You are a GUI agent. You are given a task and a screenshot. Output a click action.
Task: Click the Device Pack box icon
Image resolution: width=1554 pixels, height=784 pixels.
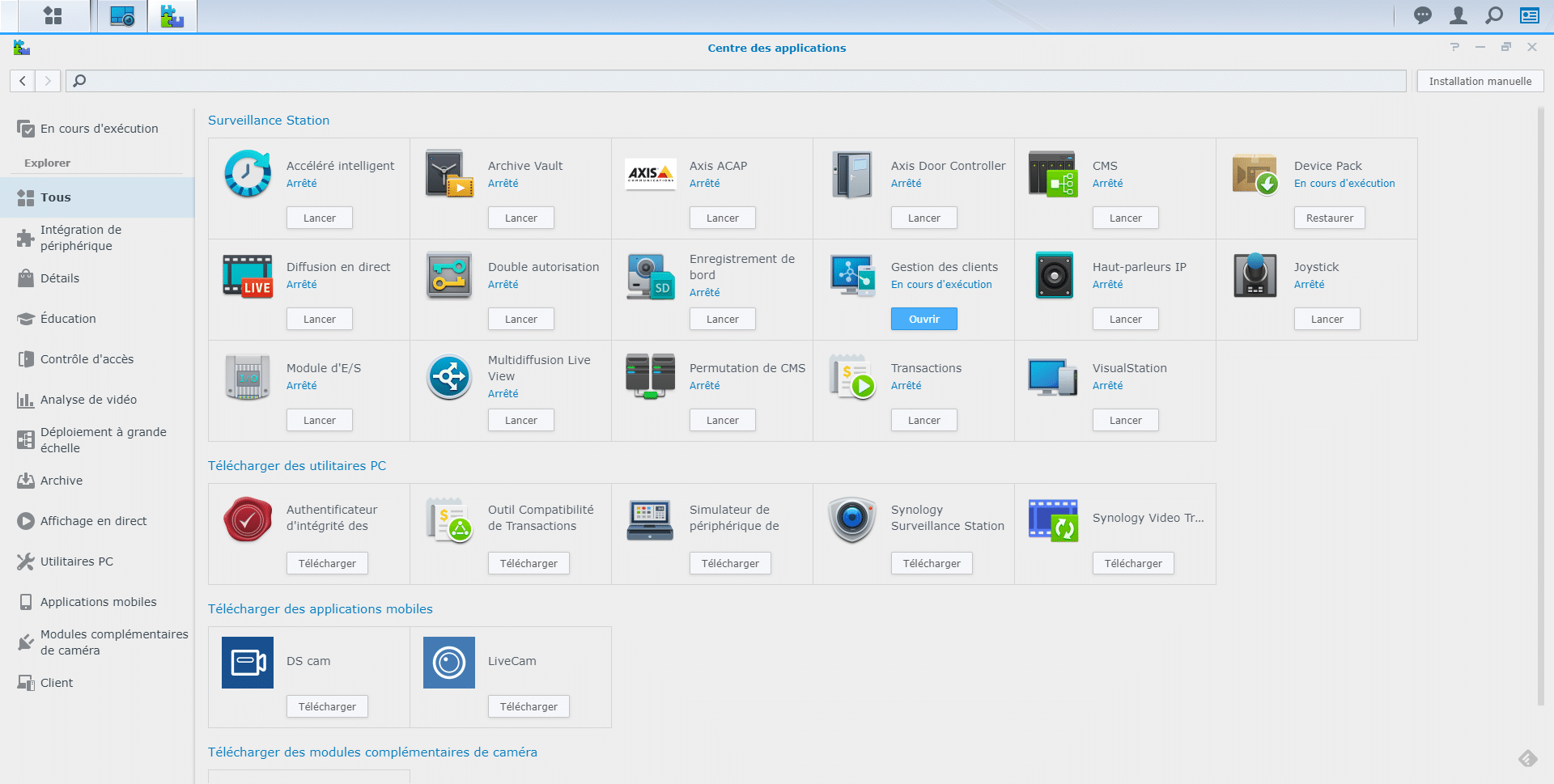click(1255, 173)
